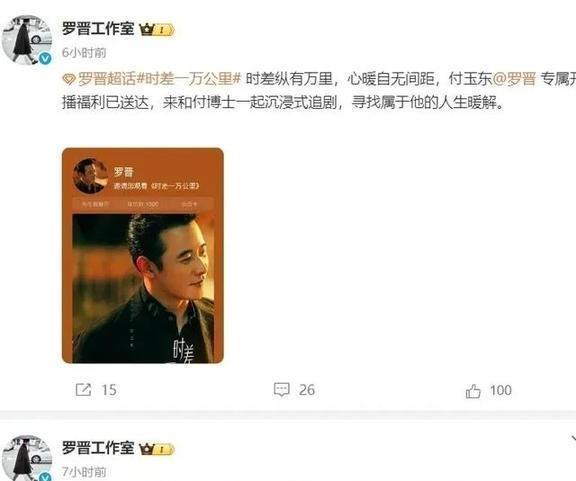The width and height of the screenshot is (576, 481).
Task: Click the like count 100
Action: coord(501,390)
